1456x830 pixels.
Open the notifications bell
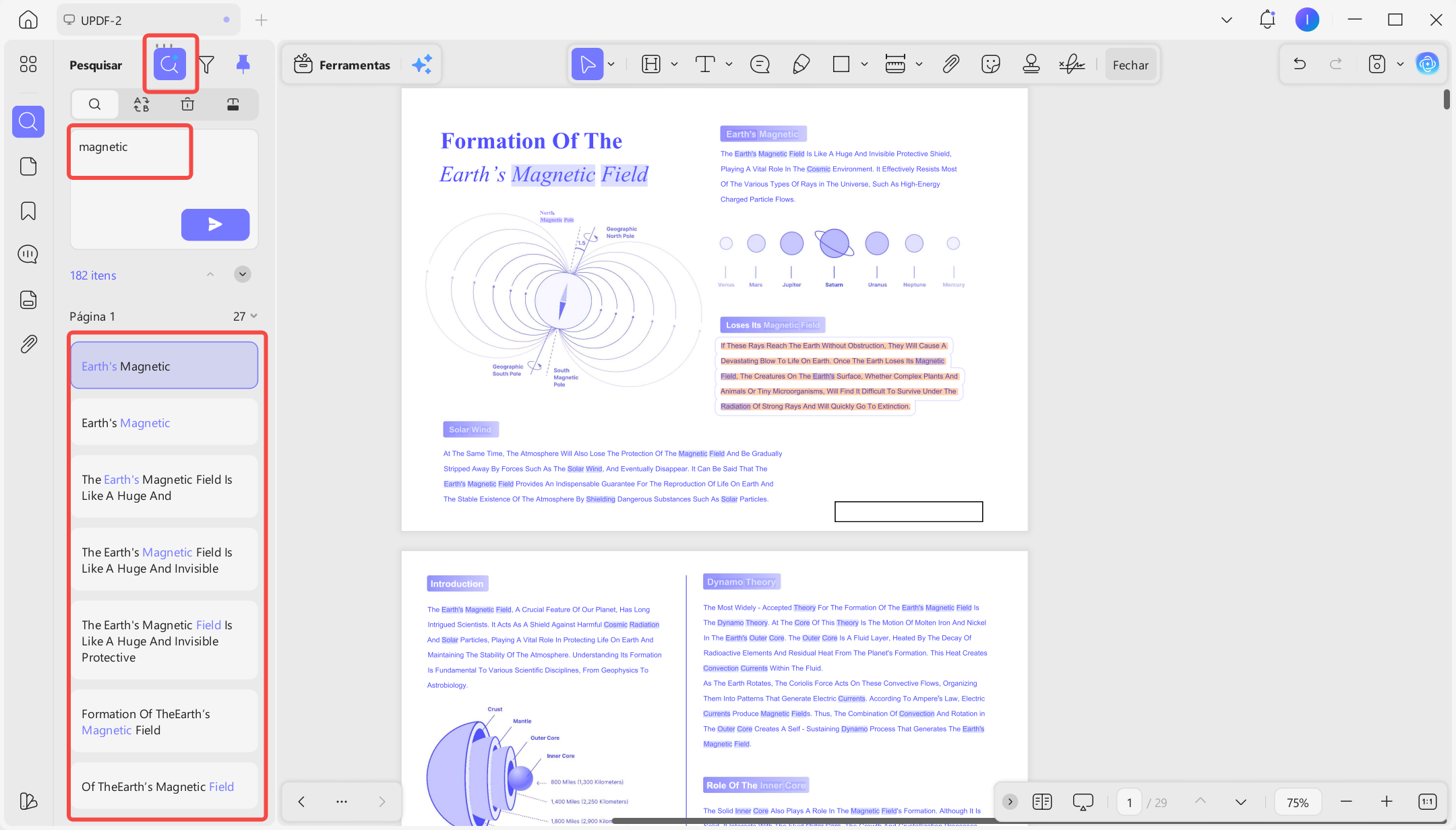(1267, 20)
